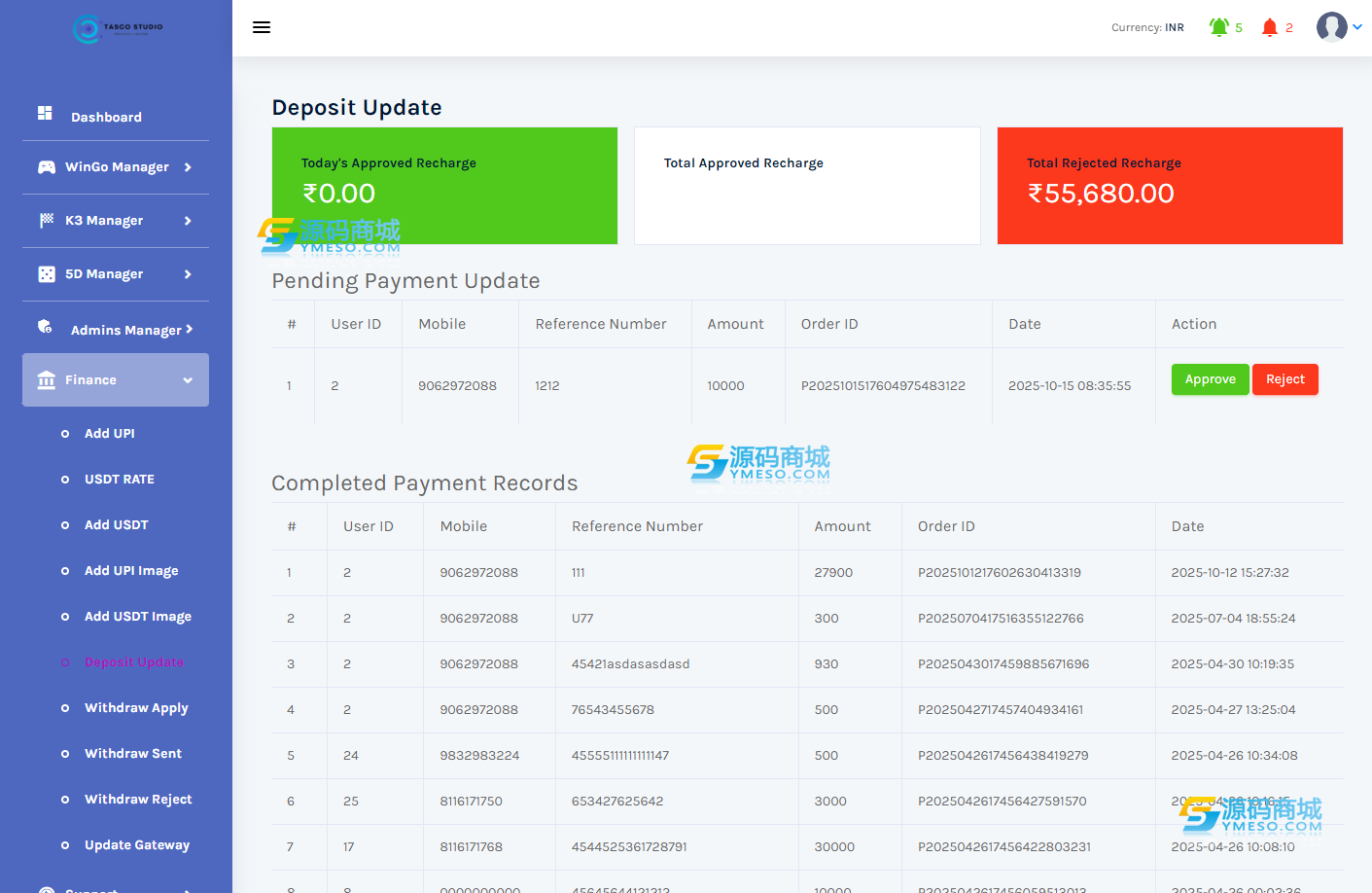The image size is (1372, 893).
Task: Open the green notification bell
Action: click(1218, 27)
